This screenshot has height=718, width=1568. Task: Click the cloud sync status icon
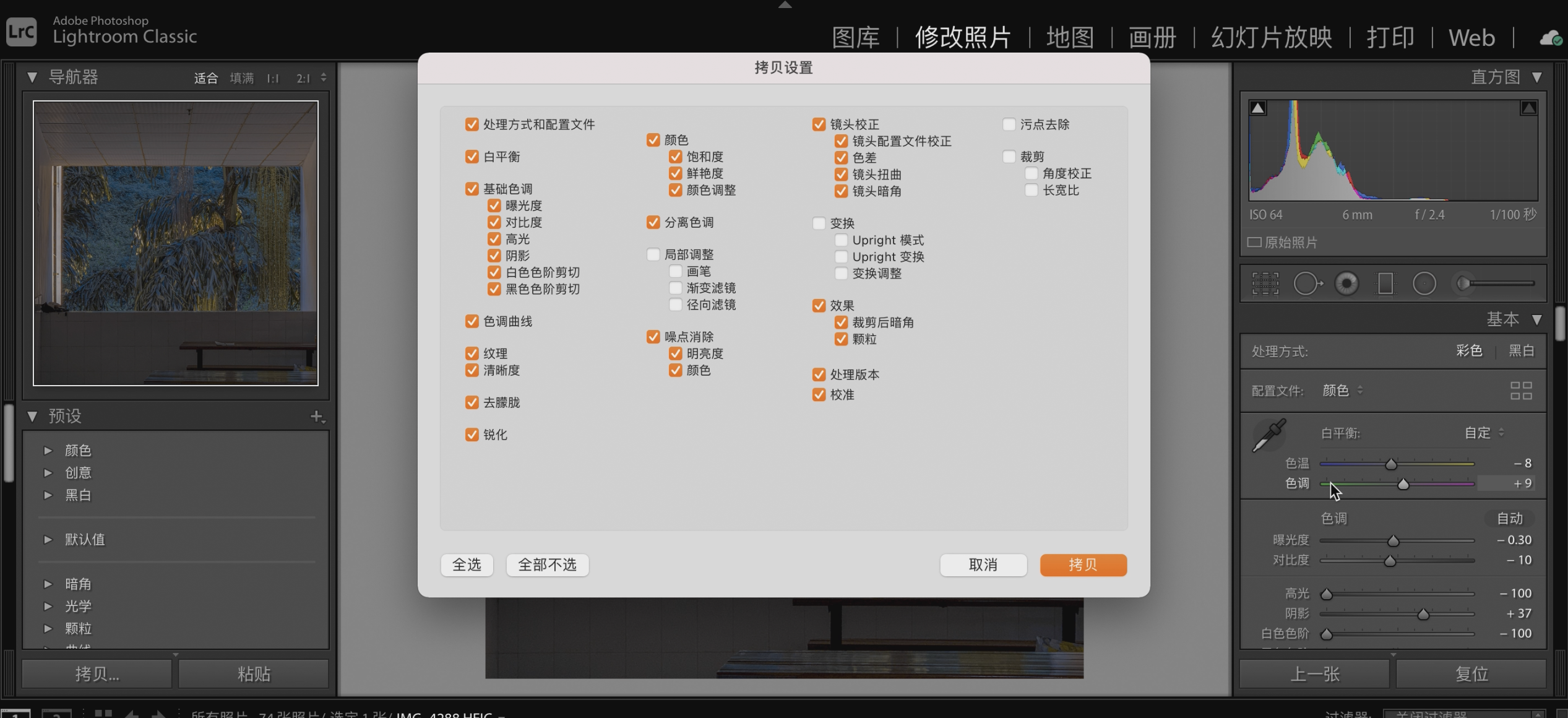[1551, 38]
